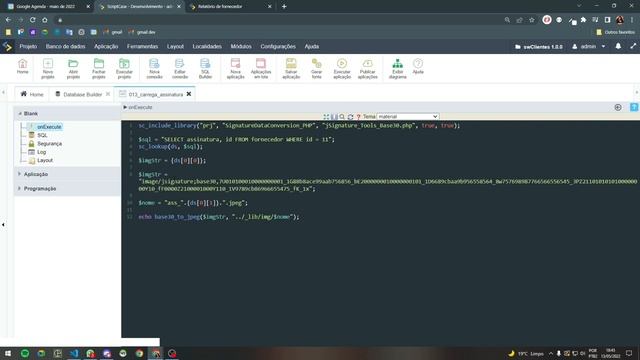Click the swClientes 1.0.0 project label
Image resolution: width=640 pixels, height=360 pixels.
coord(539,47)
